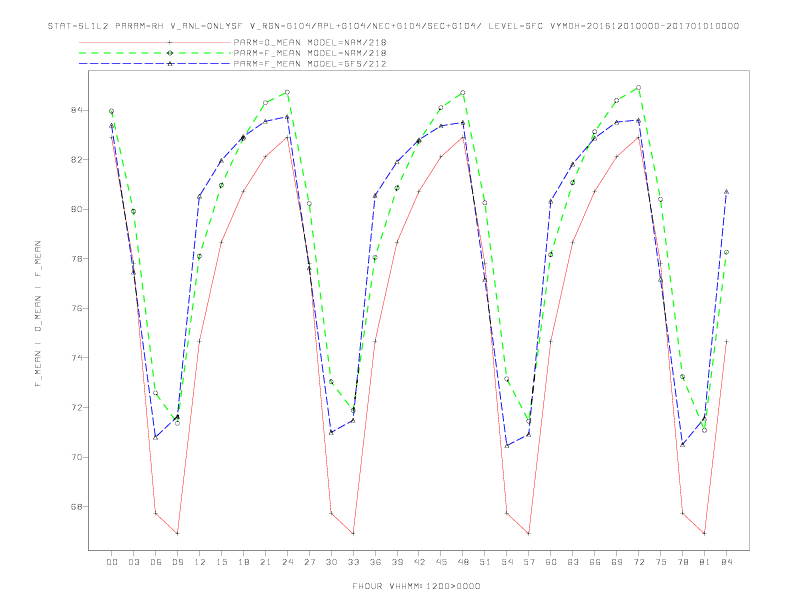Click y-axis tick label 84
Screen dimensions: 792x612
tap(75, 110)
